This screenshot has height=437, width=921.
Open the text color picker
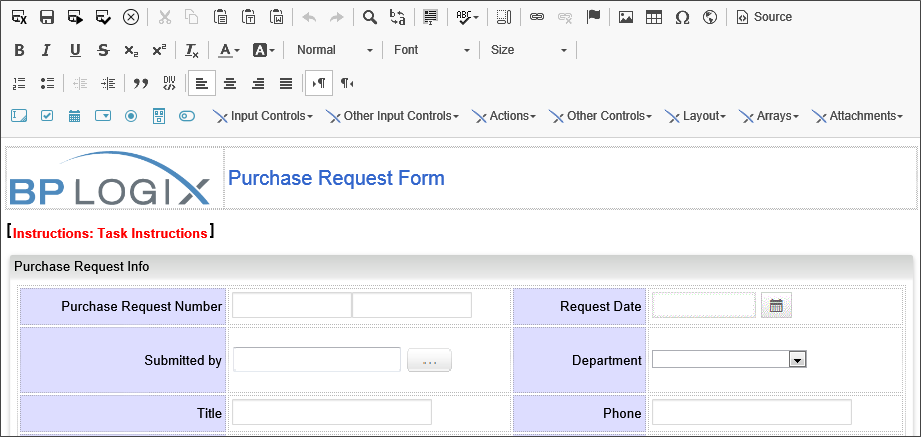click(229, 50)
